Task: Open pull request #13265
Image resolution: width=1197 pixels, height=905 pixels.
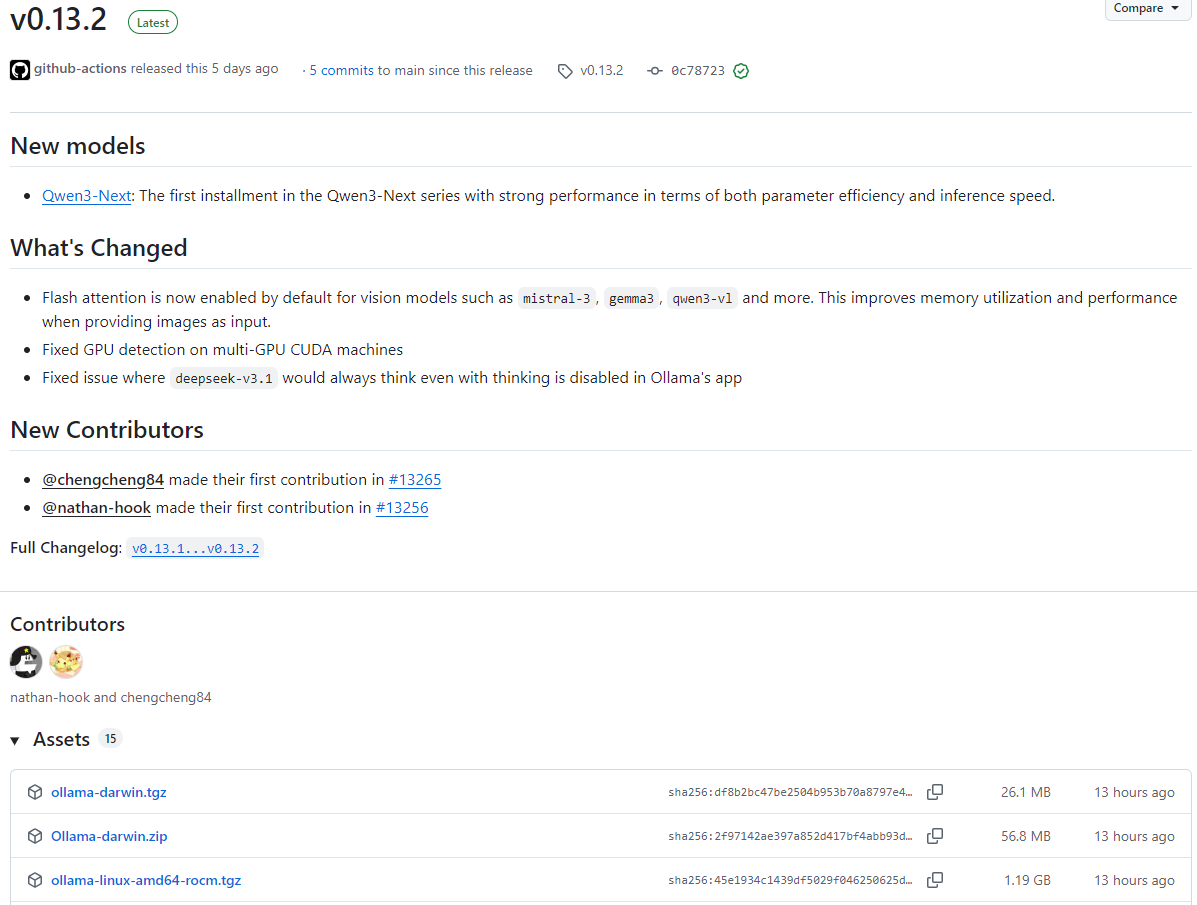Action: [x=415, y=480]
